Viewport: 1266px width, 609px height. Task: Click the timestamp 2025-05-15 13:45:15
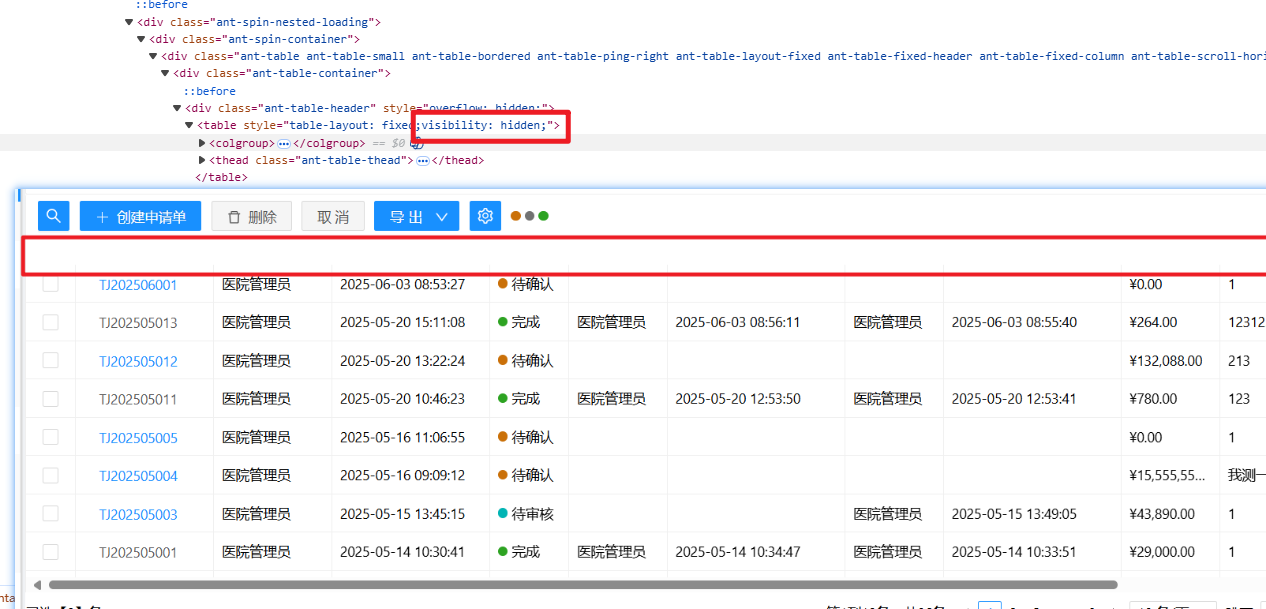coord(402,514)
